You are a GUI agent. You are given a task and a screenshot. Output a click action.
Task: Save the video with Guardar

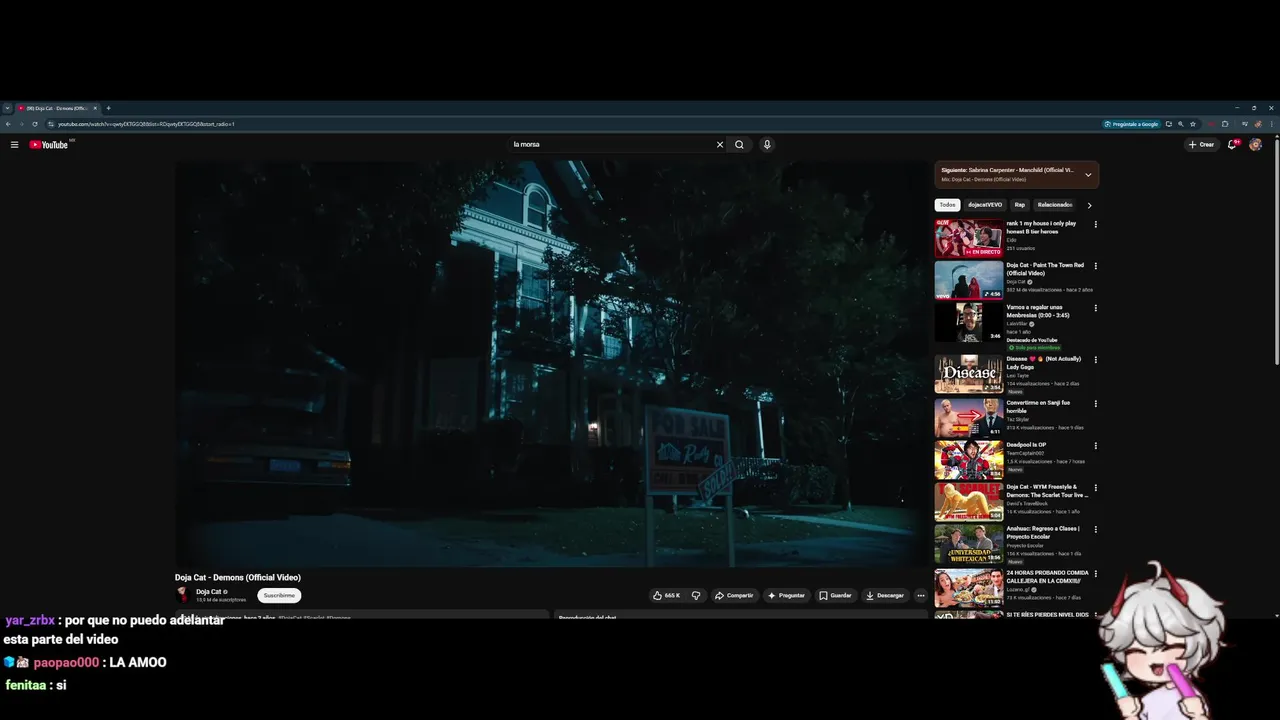tap(835, 595)
